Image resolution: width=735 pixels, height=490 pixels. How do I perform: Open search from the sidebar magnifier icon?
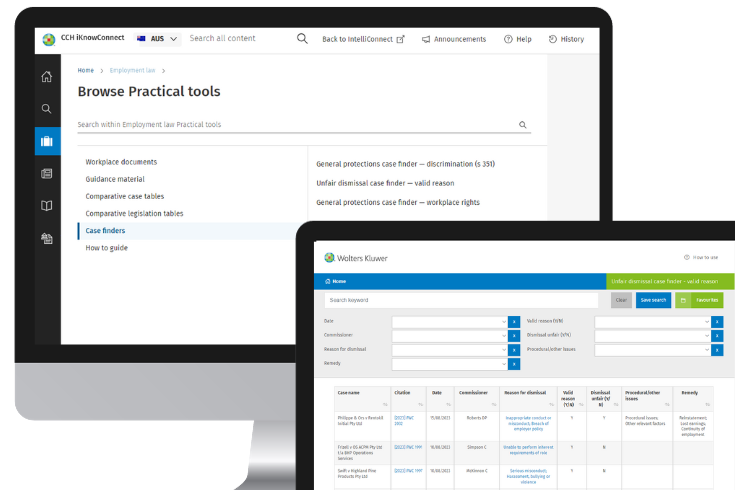47,108
